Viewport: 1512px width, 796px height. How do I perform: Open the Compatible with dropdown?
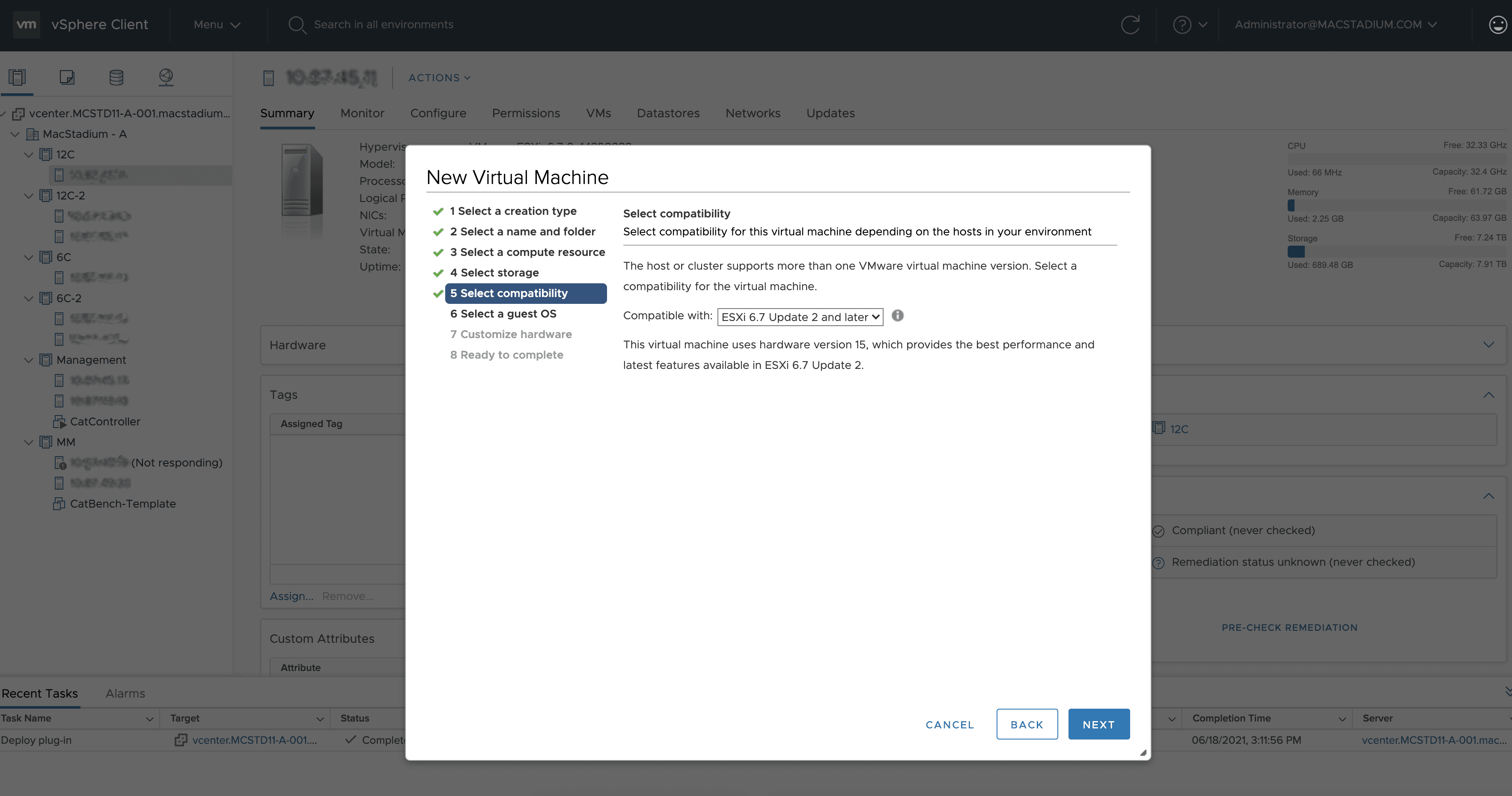(799, 317)
